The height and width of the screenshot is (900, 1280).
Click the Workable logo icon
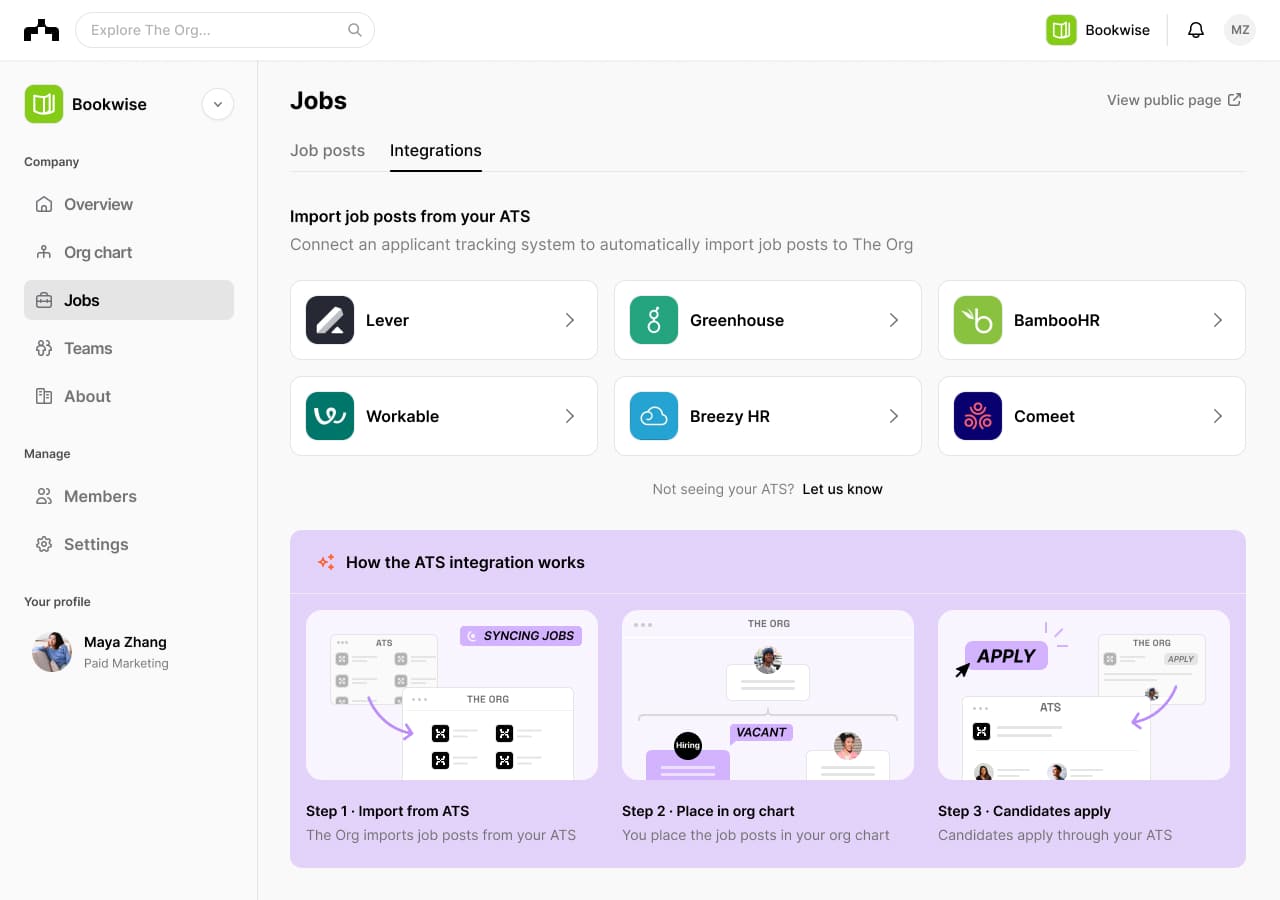330,416
